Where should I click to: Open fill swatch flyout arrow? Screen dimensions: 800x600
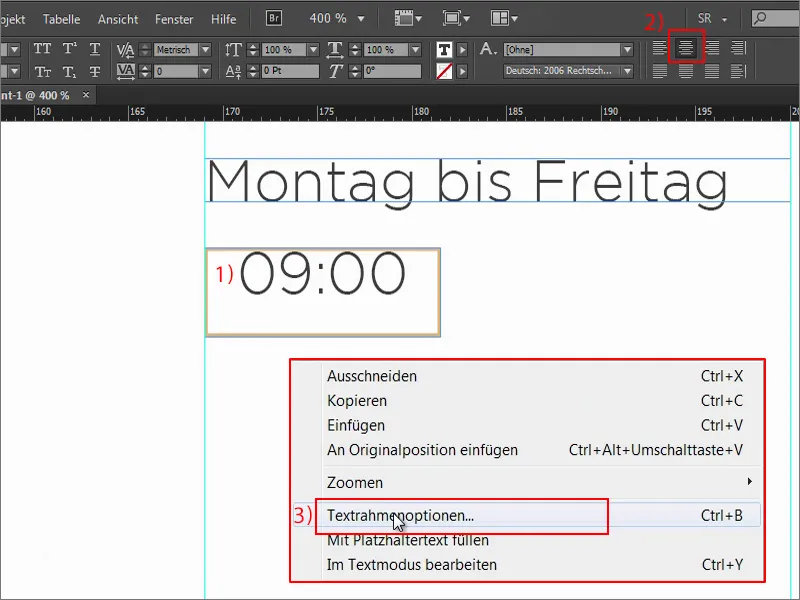pyautogui.click(x=462, y=49)
